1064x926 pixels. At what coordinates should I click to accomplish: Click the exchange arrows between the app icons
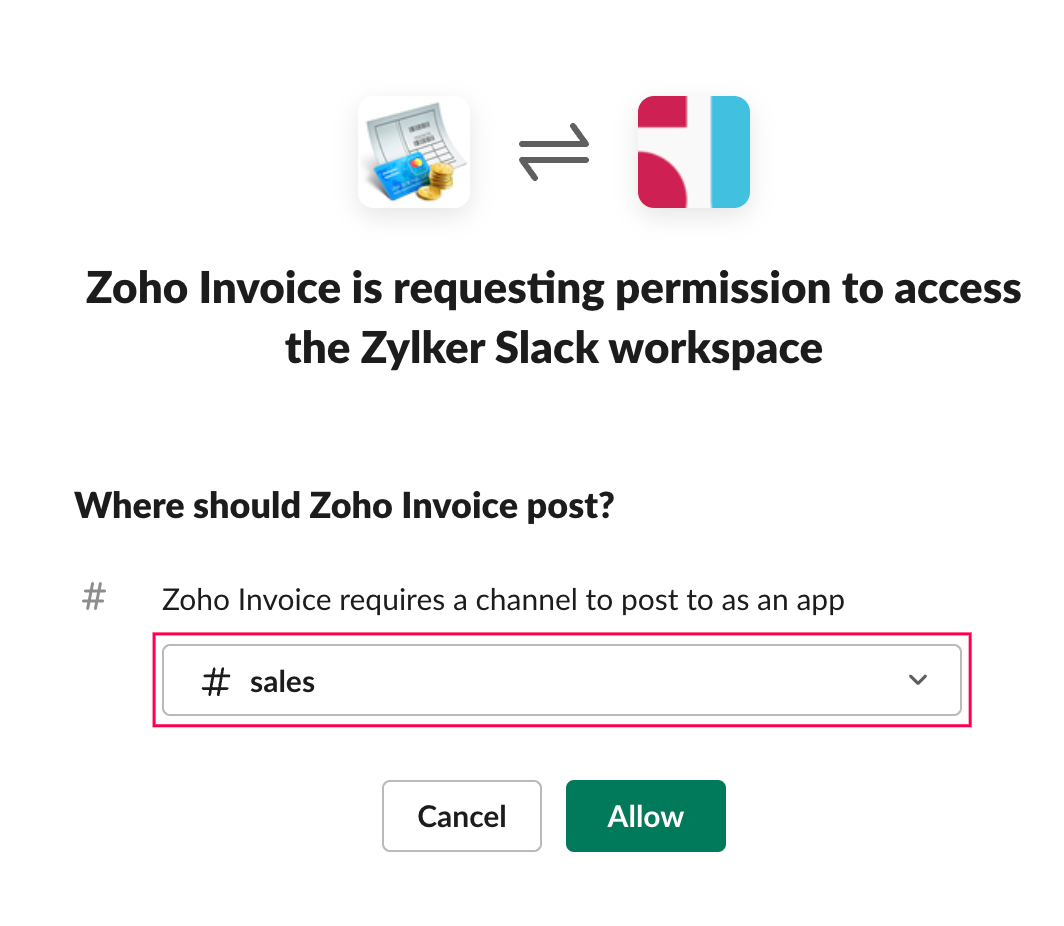coord(554,150)
